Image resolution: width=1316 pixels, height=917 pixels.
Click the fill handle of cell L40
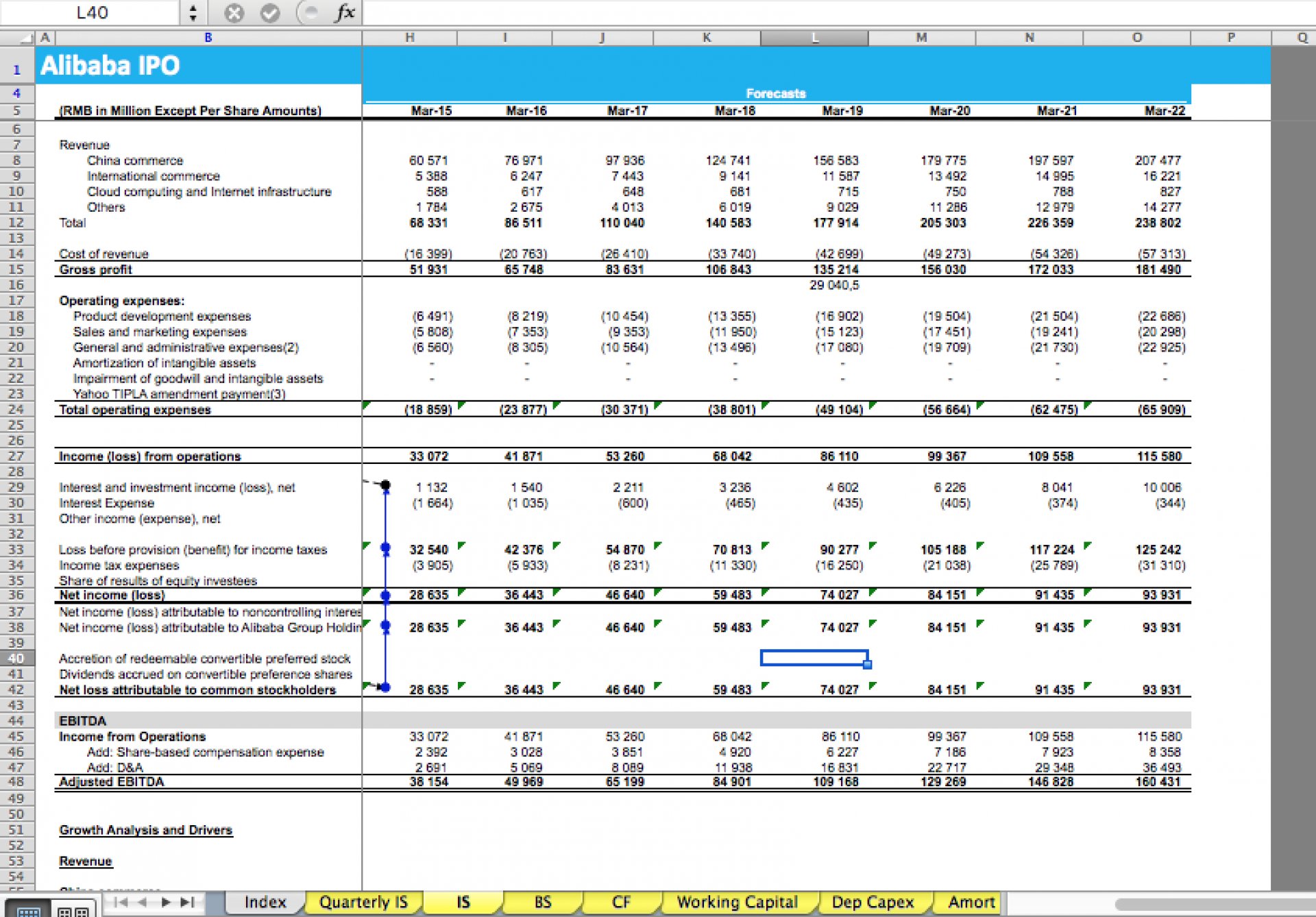coord(868,665)
